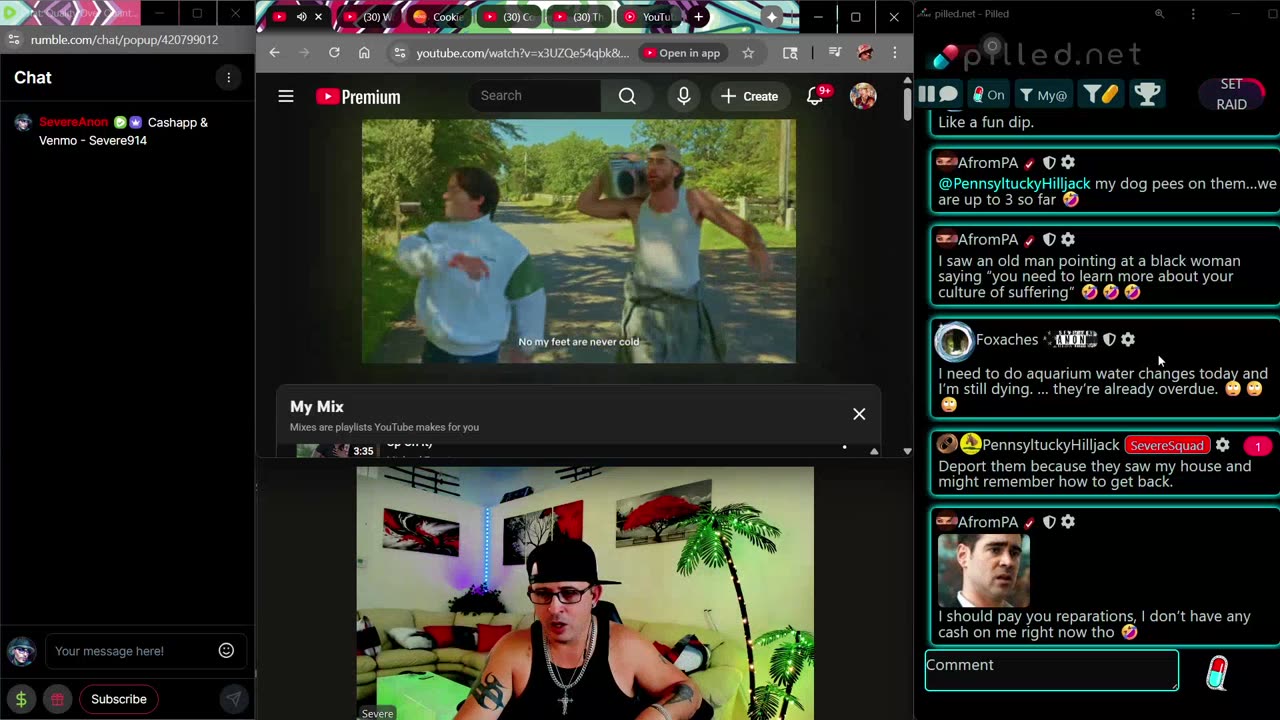1280x720 pixels.
Task: Send a Rumble rant with dollar icon
Action: click(21, 699)
